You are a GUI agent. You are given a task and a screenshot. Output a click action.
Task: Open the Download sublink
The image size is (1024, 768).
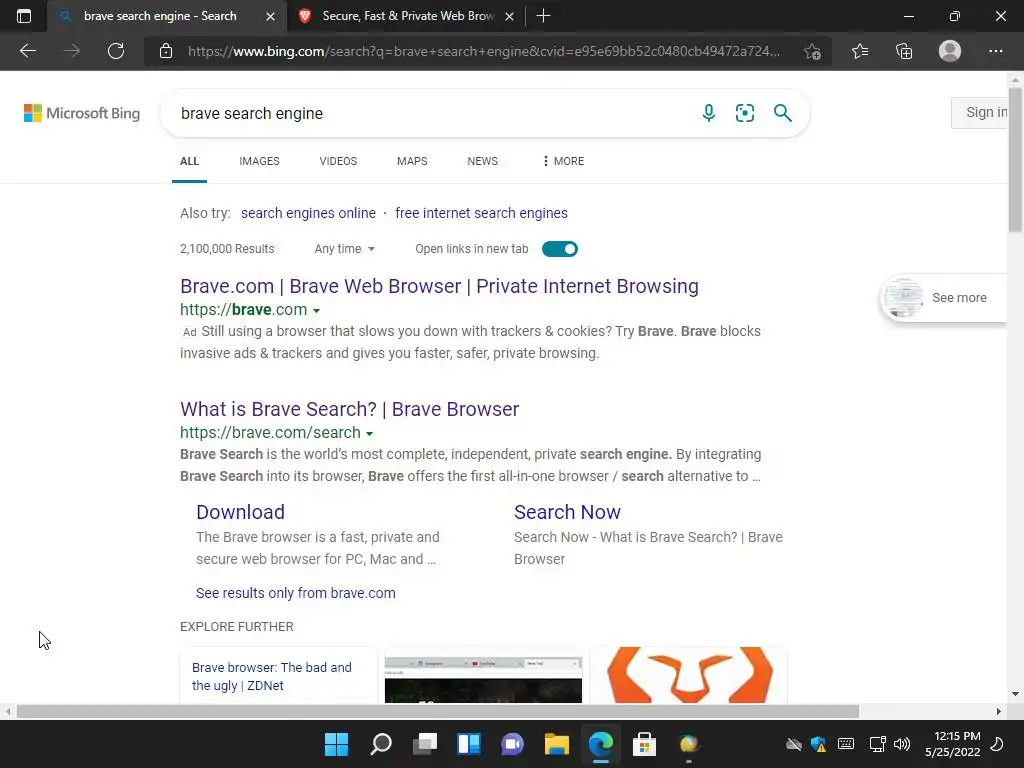click(240, 512)
